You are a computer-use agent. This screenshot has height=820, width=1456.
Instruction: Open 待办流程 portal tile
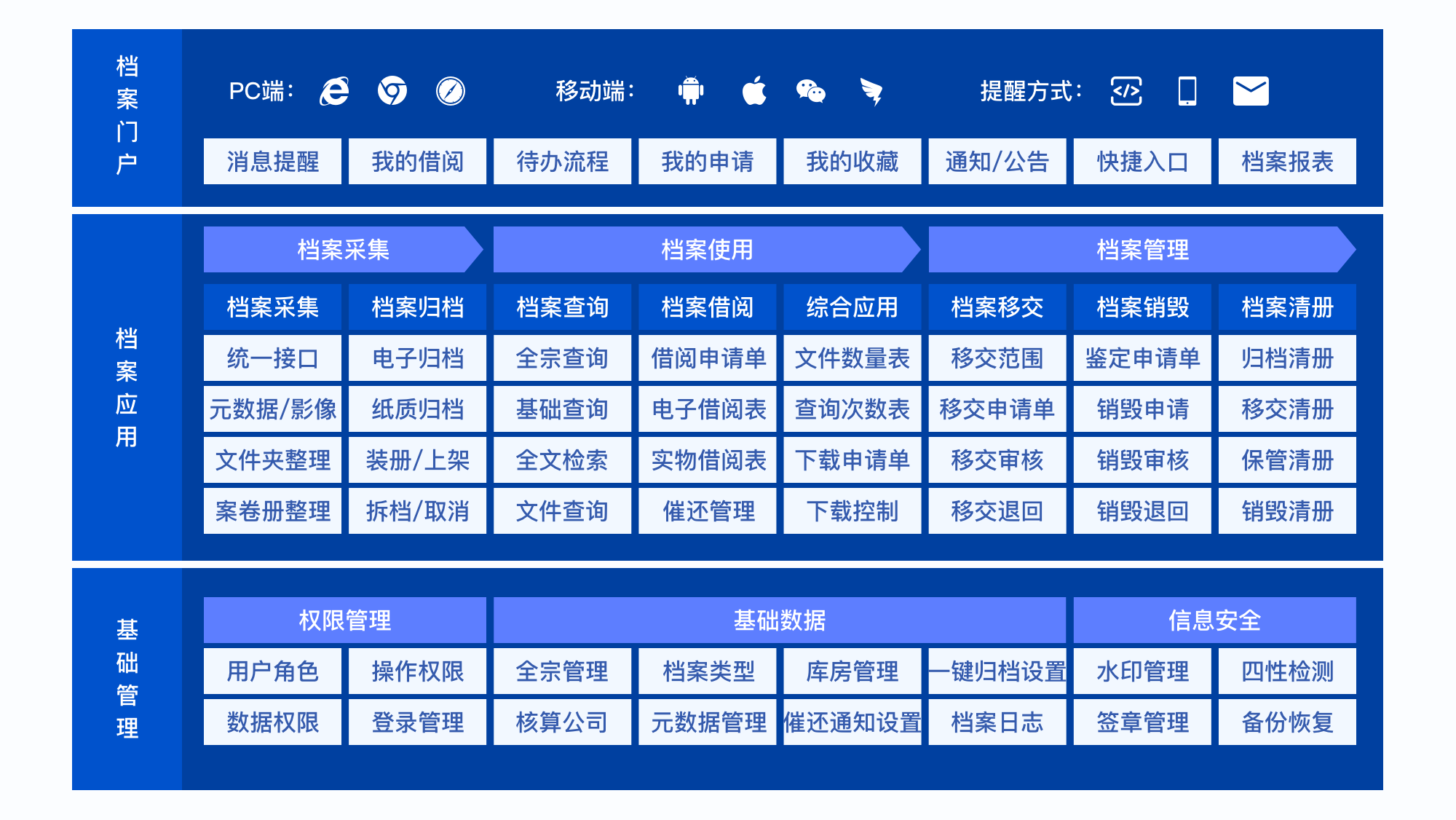[x=562, y=161]
